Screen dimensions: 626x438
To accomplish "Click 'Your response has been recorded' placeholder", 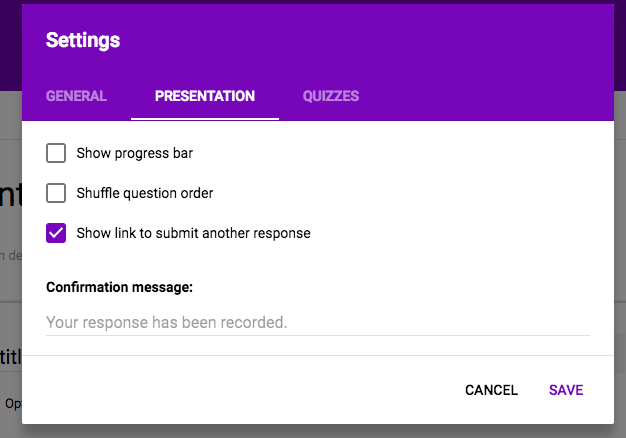I will [167, 322].
